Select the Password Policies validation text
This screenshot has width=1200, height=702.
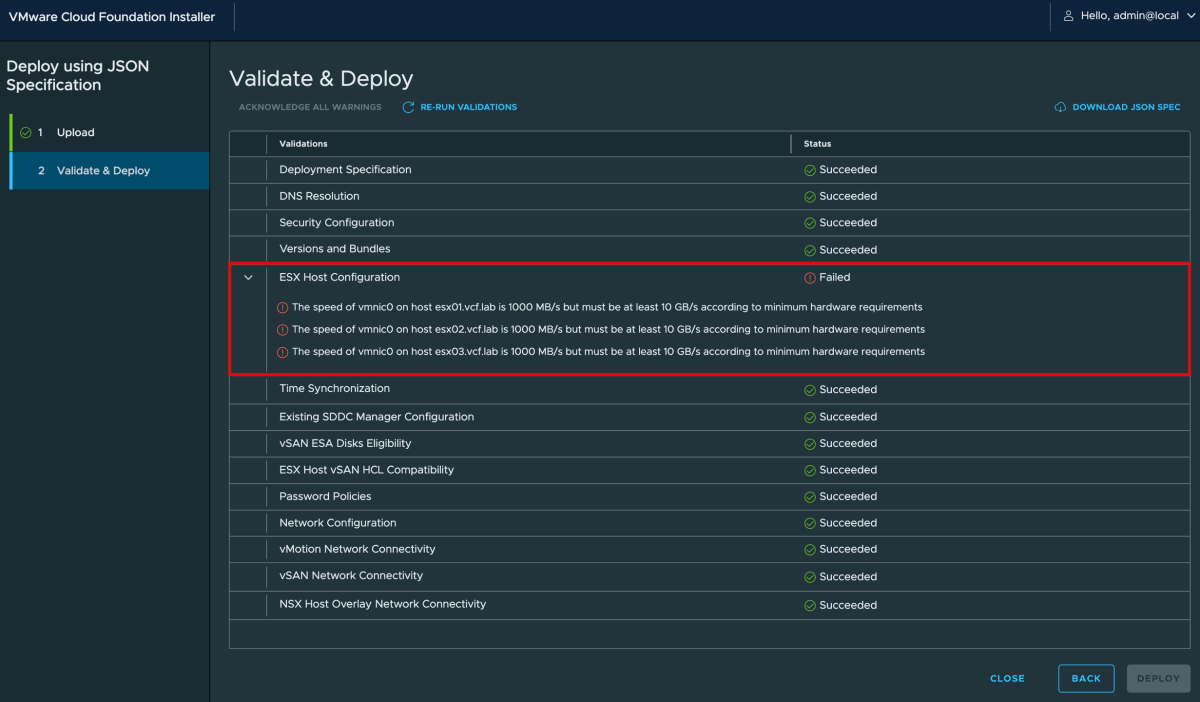(325, 496)
